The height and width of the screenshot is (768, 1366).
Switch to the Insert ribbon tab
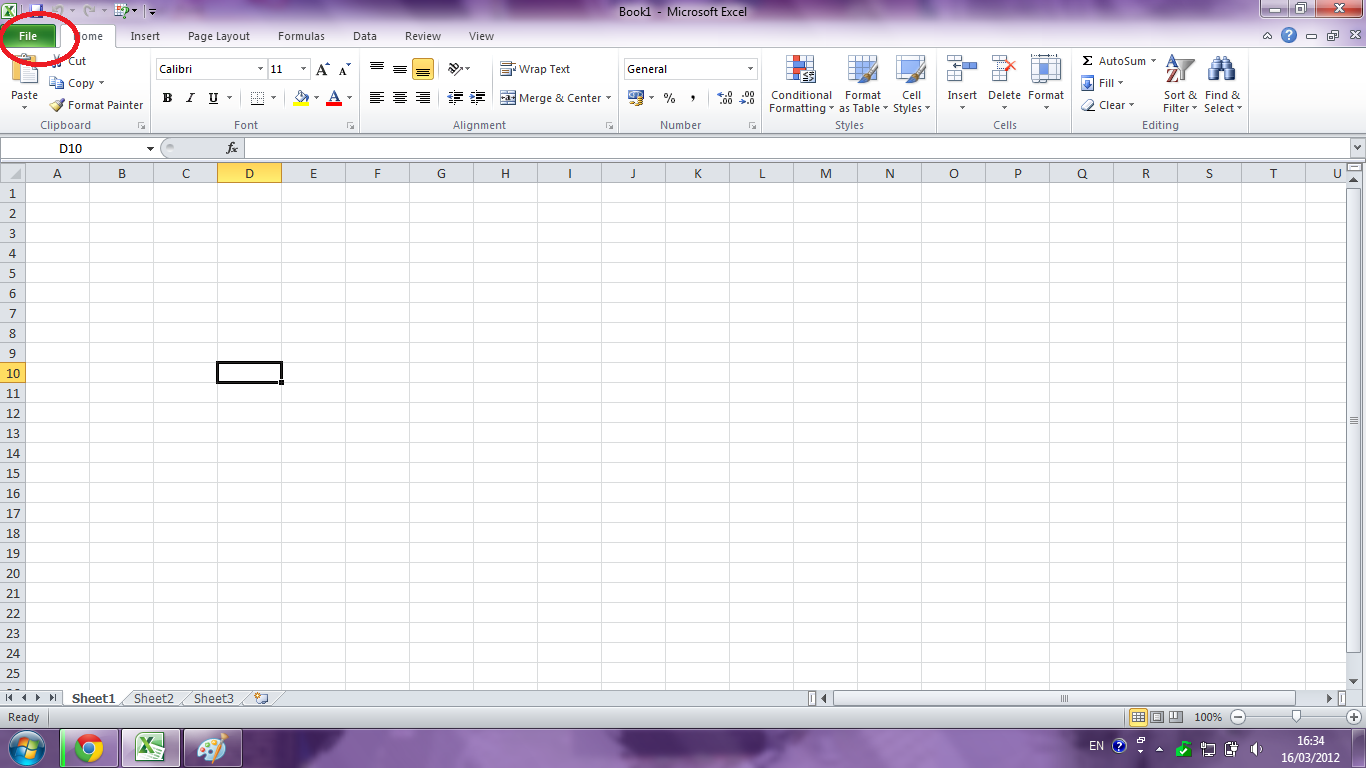pos(145,36)
